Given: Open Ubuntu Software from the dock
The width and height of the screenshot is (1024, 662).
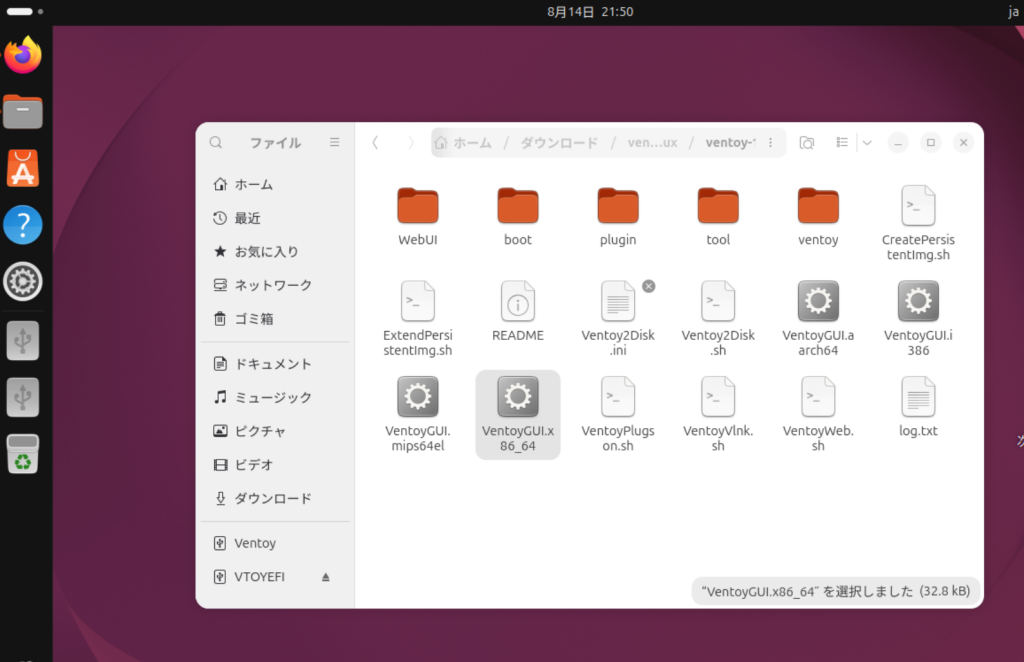Looking at the screenshot, I should (23, 168).
